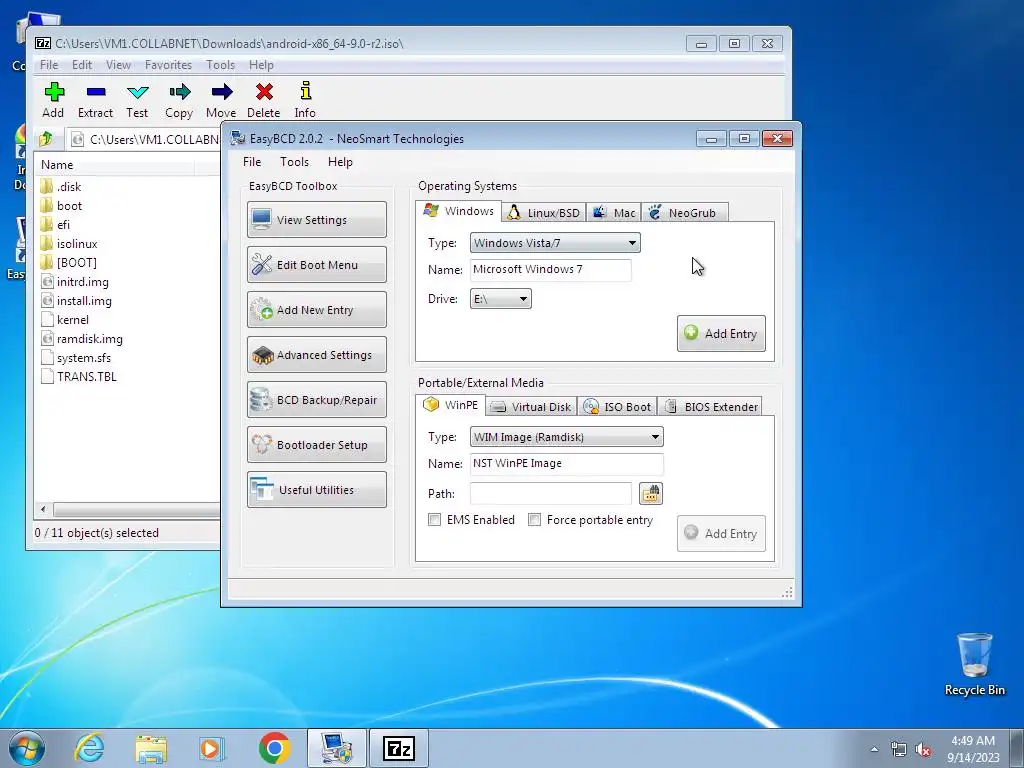Select install.img in 7-Zip list
The image size is (1024, 768).
[x=76, y=300]
